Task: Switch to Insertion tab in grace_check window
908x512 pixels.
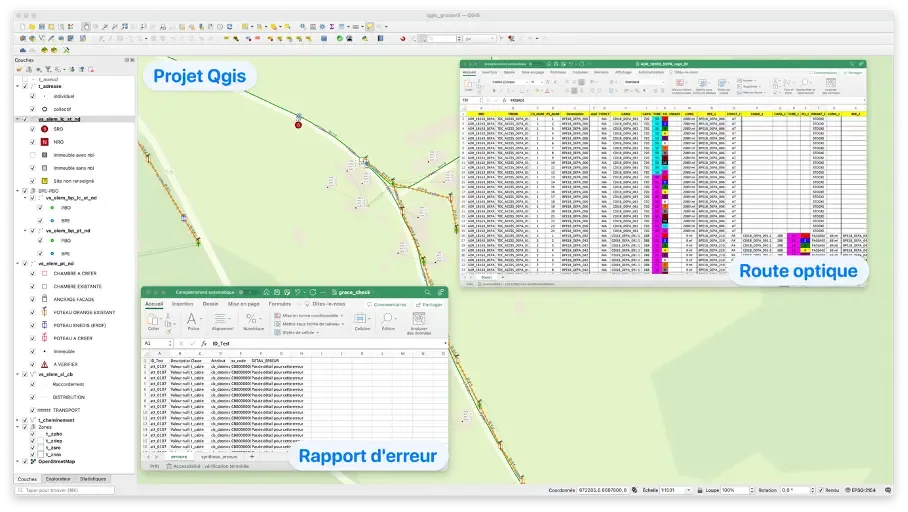Action: [182, 304]
